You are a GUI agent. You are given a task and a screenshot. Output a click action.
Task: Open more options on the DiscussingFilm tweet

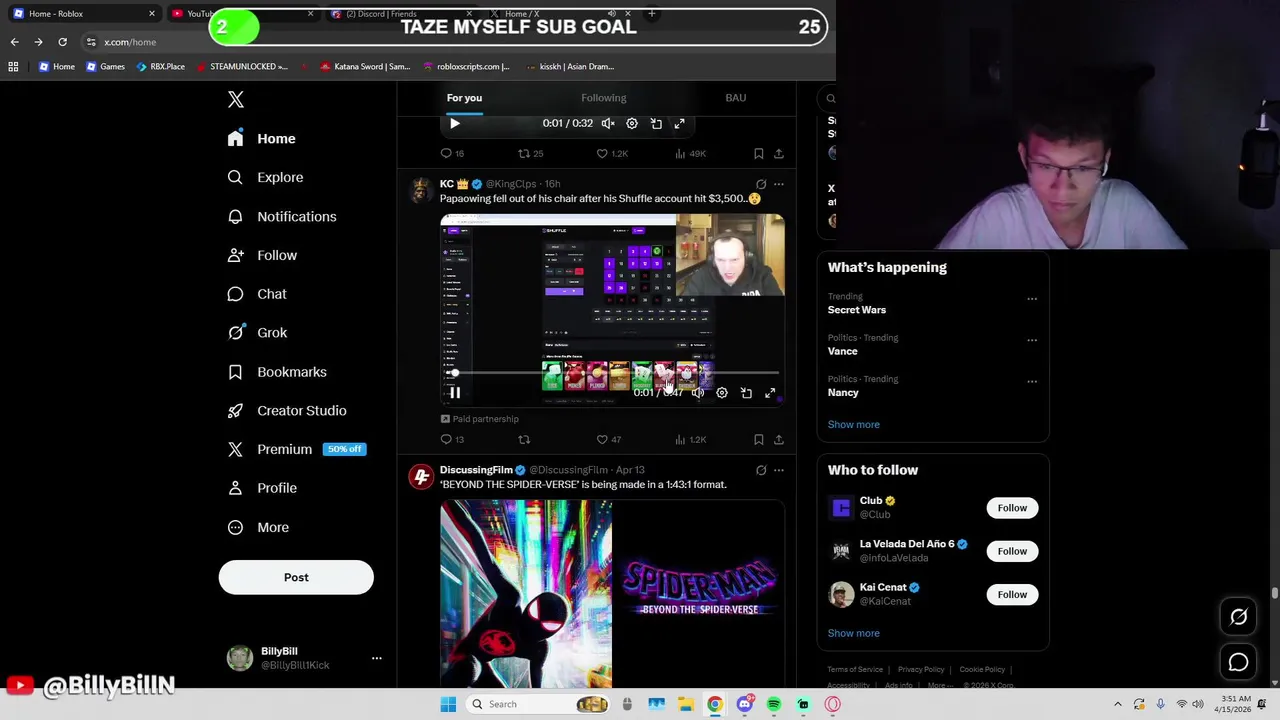pyautogui.click(x=778, y=470)
